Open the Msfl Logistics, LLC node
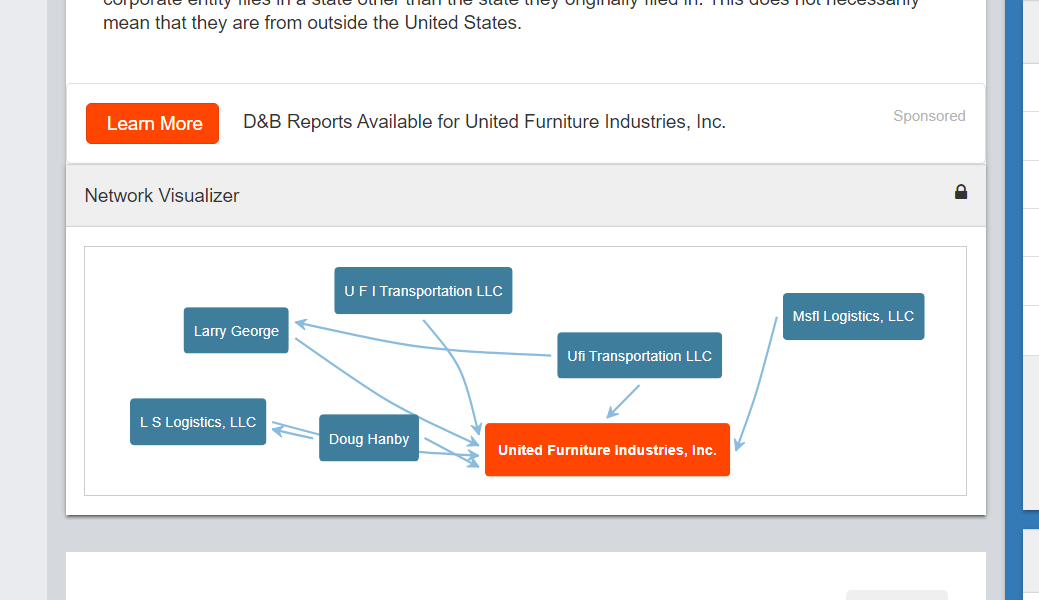The image size is (1039, 600). (853, 316)
